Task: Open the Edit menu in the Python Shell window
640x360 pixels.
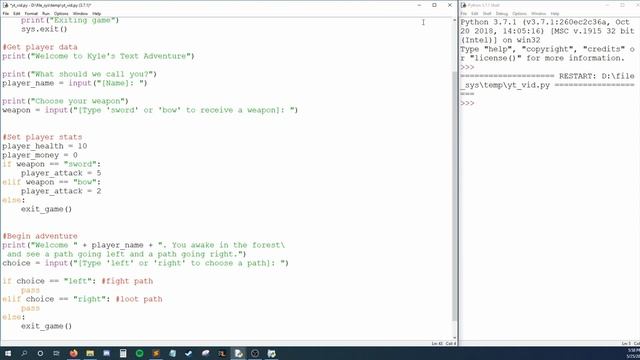Action: pyautogui.click(x=474, y=13)
